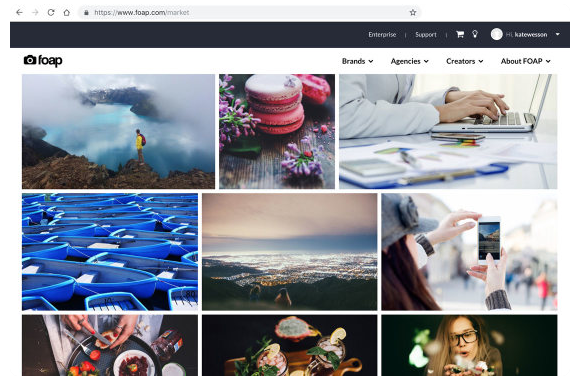Open the About FOAP dropdown menu
Image resolution: width=583 pixels, height=385 pixels.
525,61
